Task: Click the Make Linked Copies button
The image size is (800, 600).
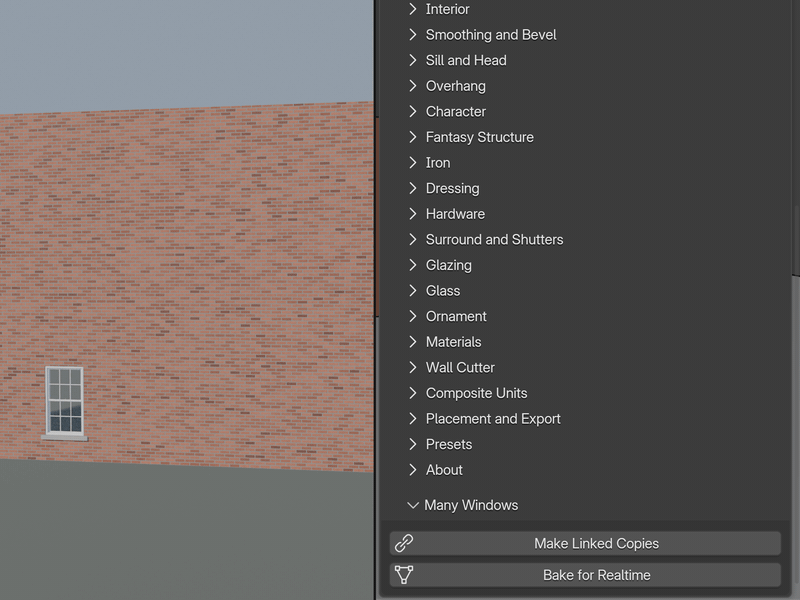Action: coord(585,543)
